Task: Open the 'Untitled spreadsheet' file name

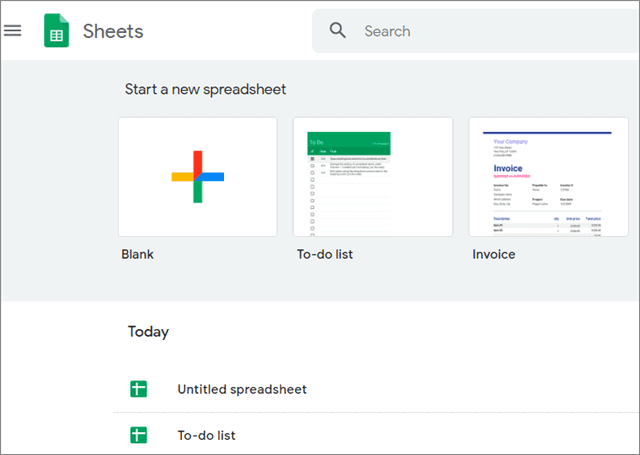Action: click(242, 389)
